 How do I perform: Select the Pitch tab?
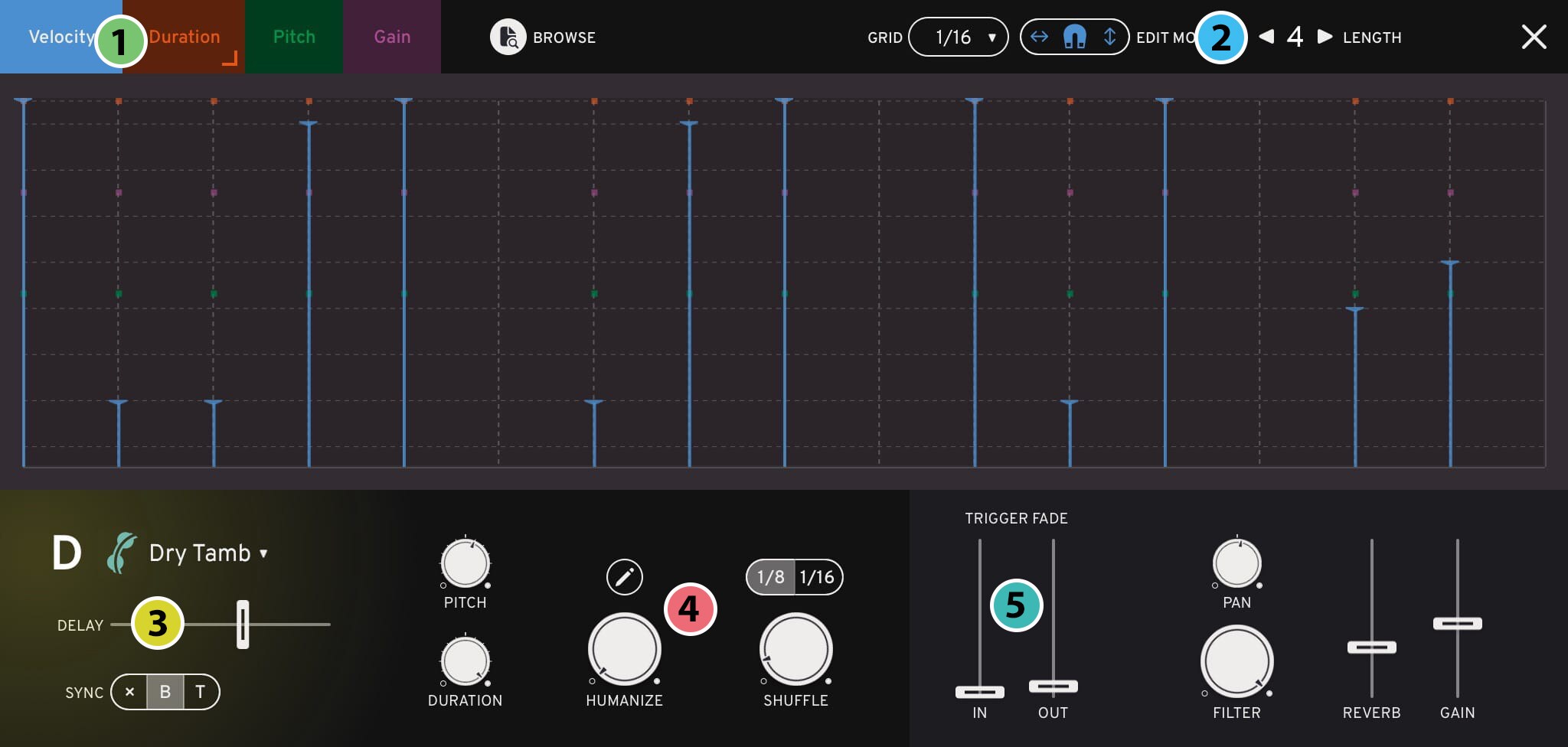pyautogui.click(x=294, y=37)
